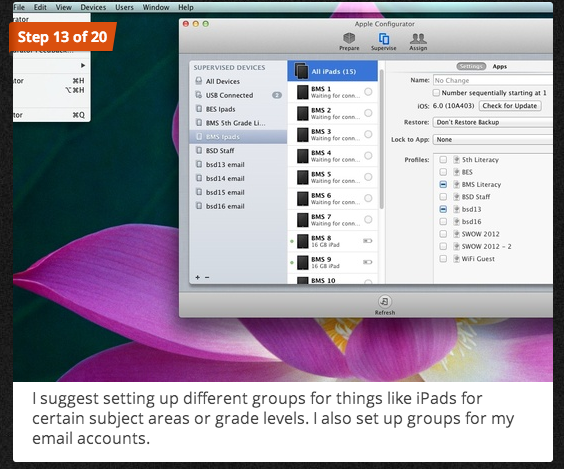
Task: Open the Restore dropdown
Action: pos(492,122)
